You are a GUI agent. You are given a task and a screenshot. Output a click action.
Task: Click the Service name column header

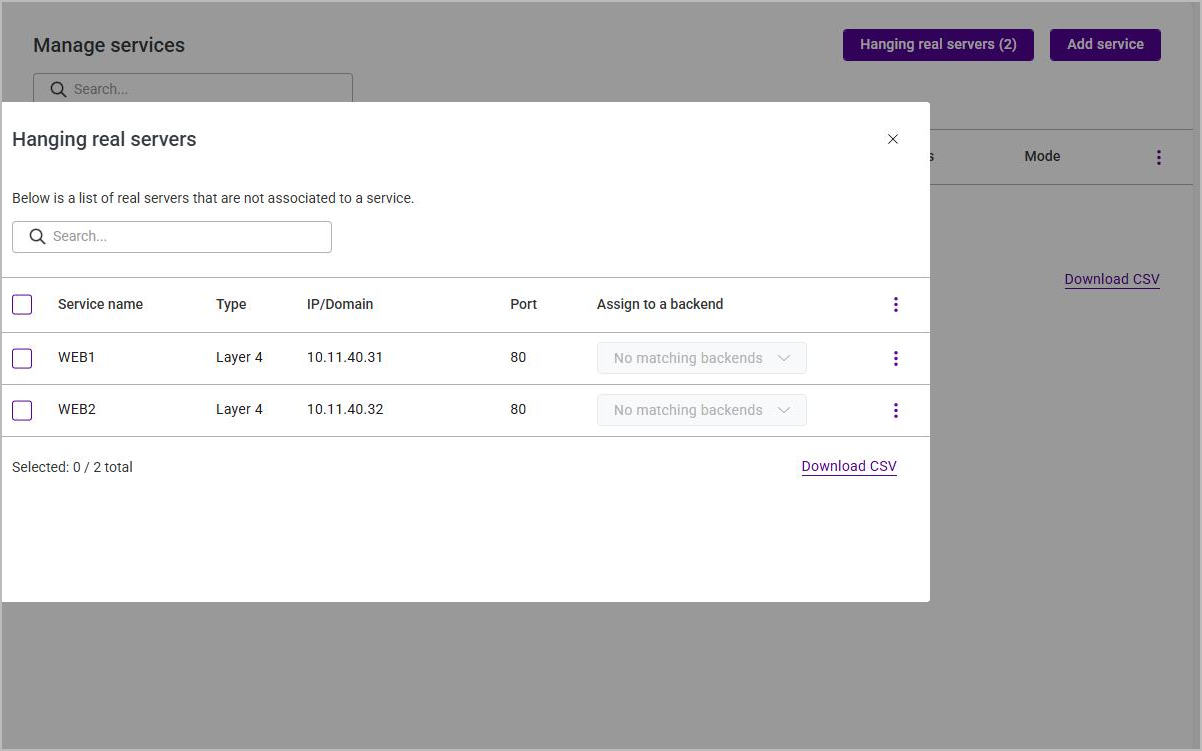[x=100, y=304]
